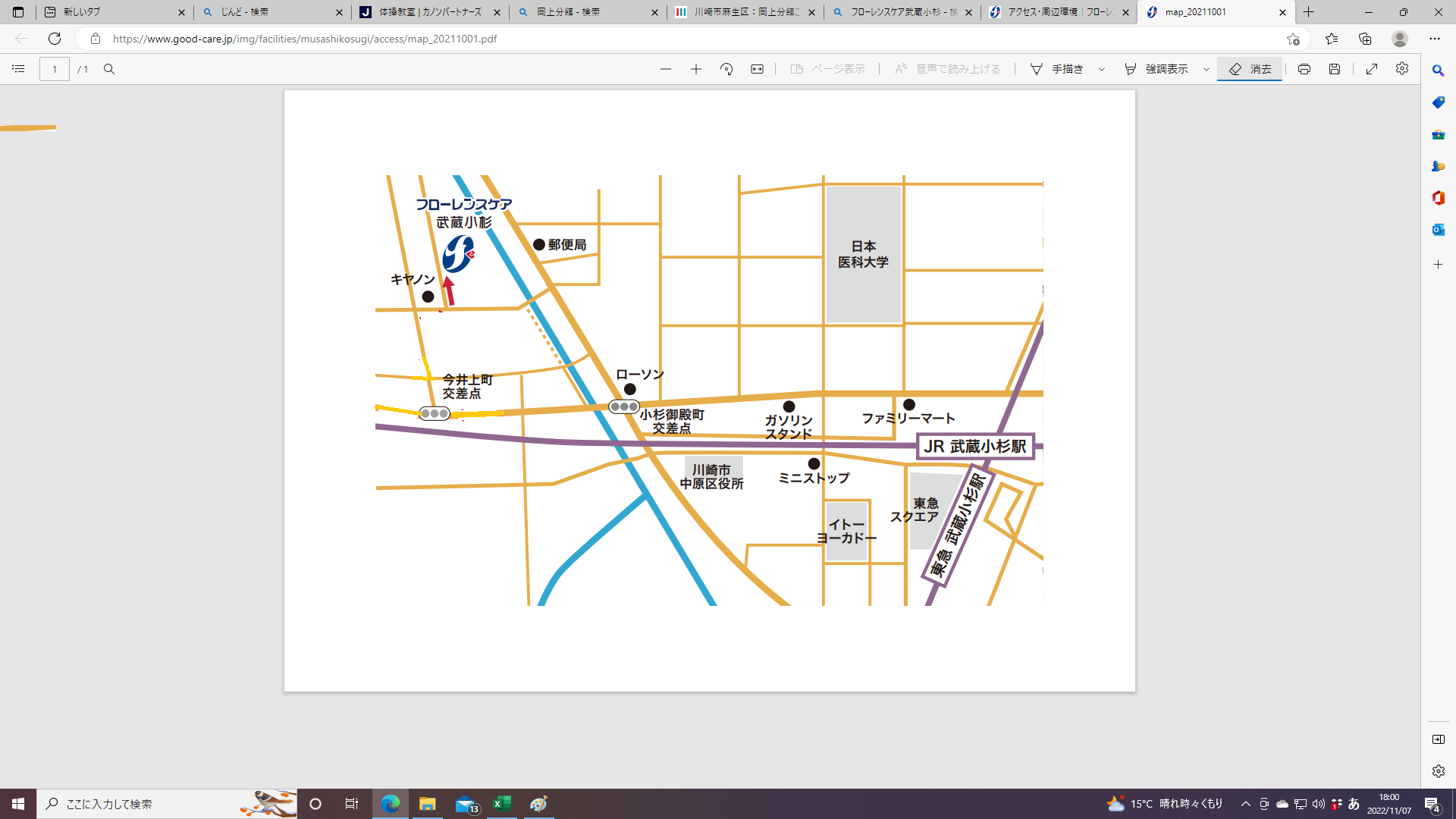Click the JR 武蔵小杉駅 label
This screenshot has height=819, width=1456.
[x=975, y=447]
